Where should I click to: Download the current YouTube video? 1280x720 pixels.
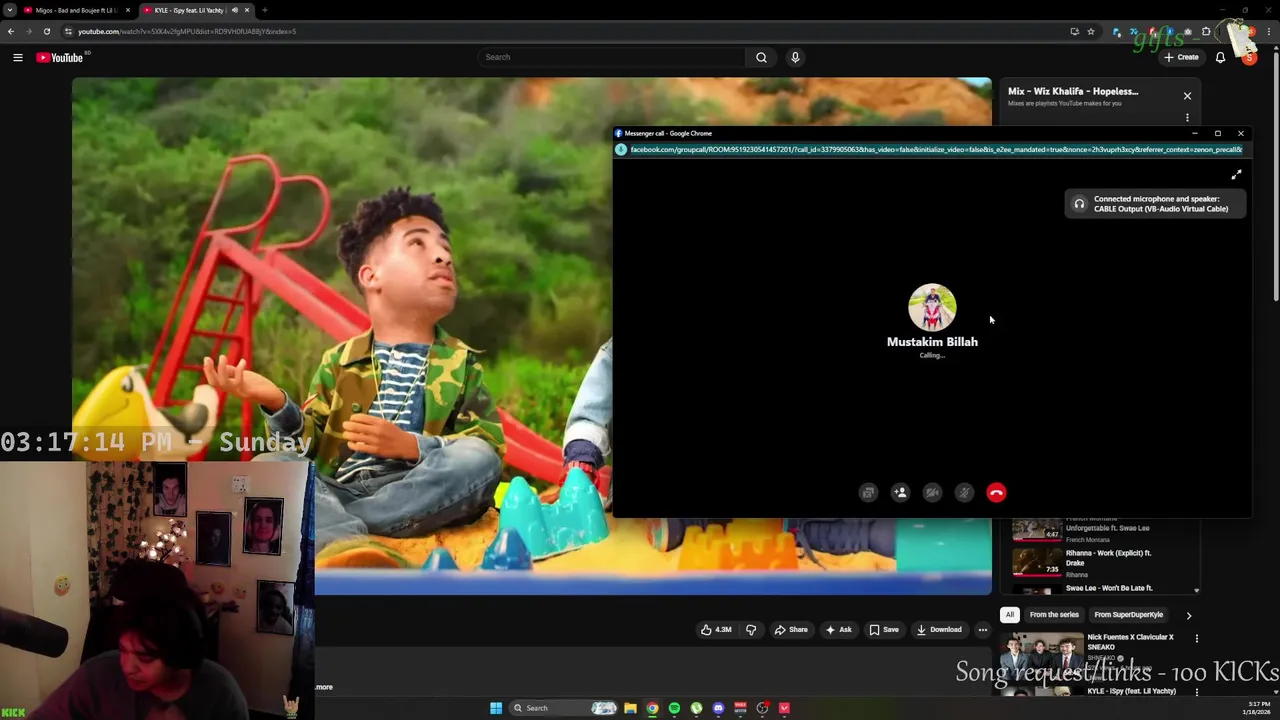click(938, 630)
